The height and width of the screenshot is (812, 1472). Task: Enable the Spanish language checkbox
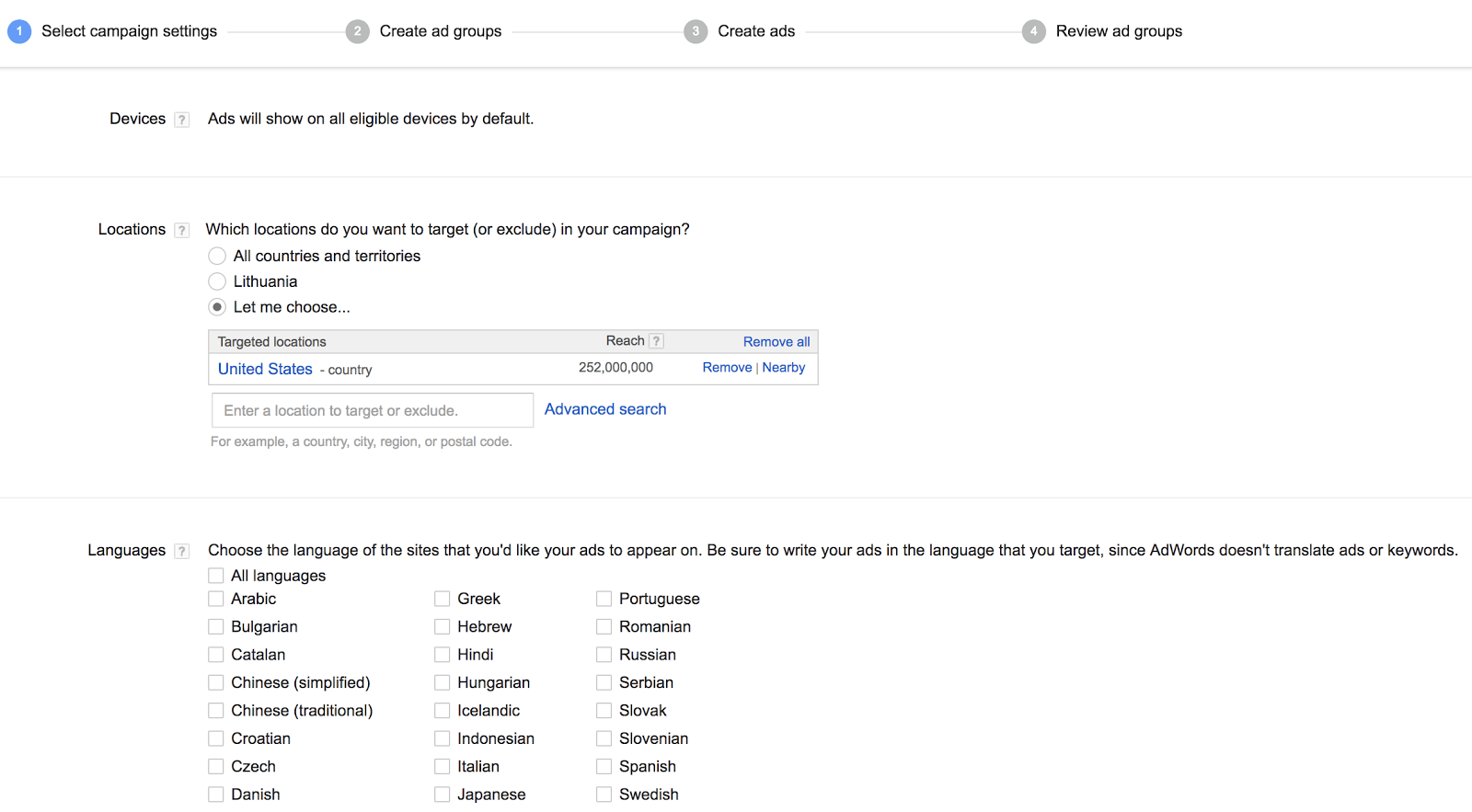(604, 766)
